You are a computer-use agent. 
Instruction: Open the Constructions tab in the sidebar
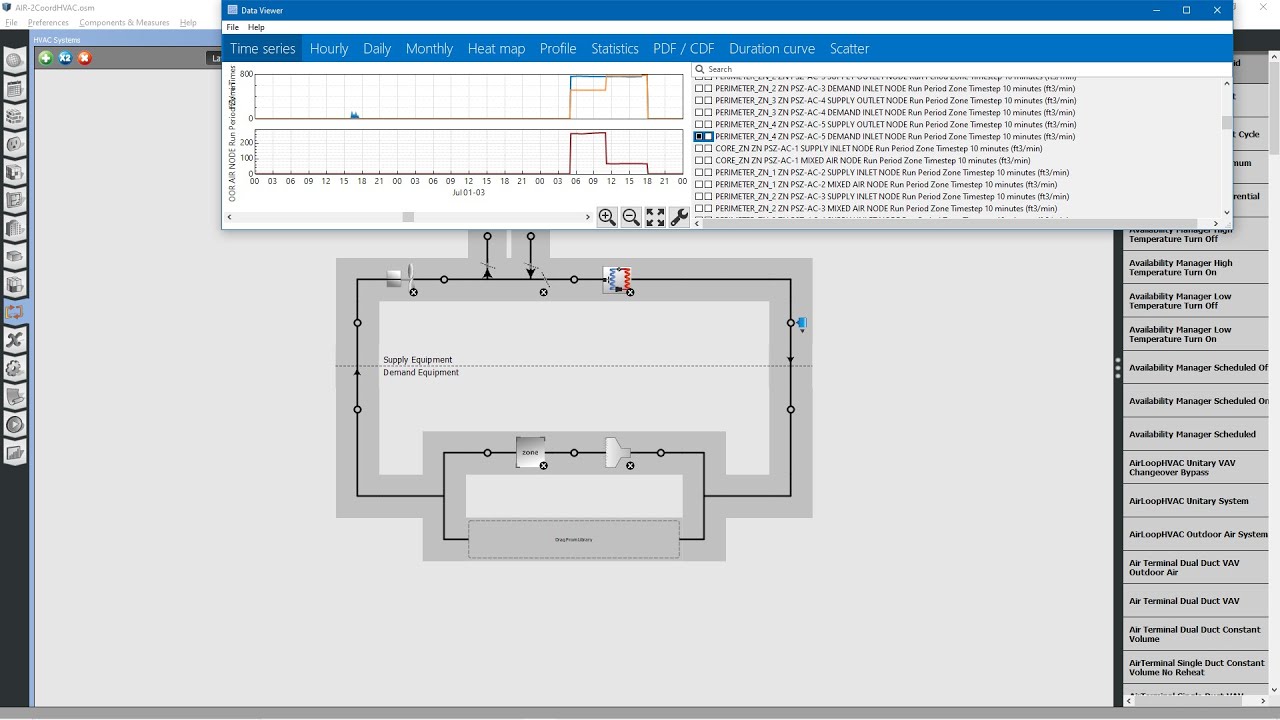point(14,117)
